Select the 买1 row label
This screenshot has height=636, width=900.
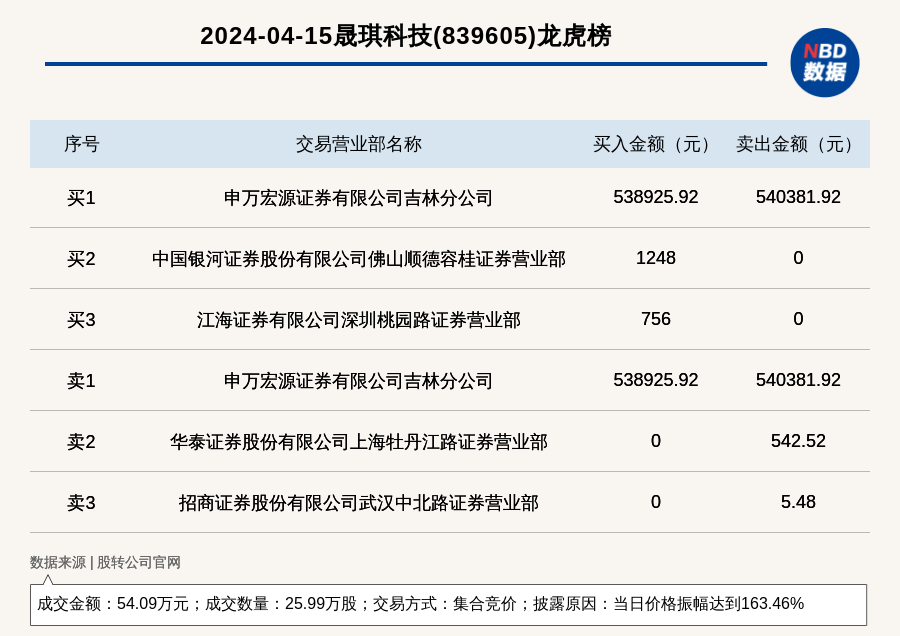coord(81,198)
